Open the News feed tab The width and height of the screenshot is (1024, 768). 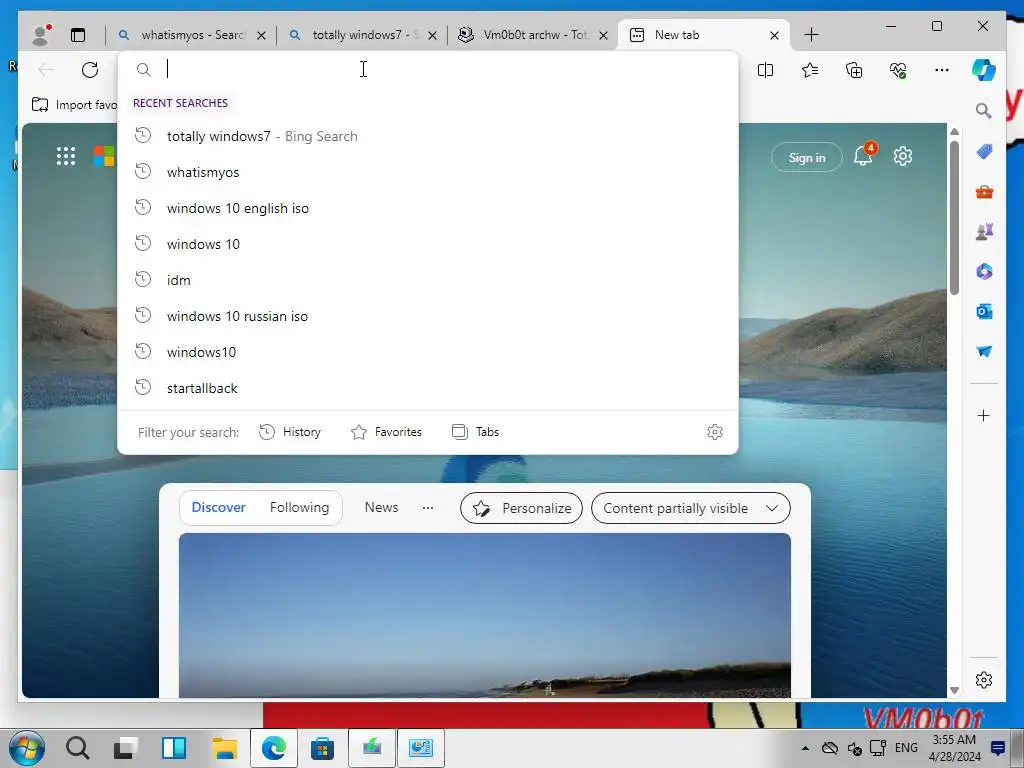pyautogui.click(x=381, y=507)
